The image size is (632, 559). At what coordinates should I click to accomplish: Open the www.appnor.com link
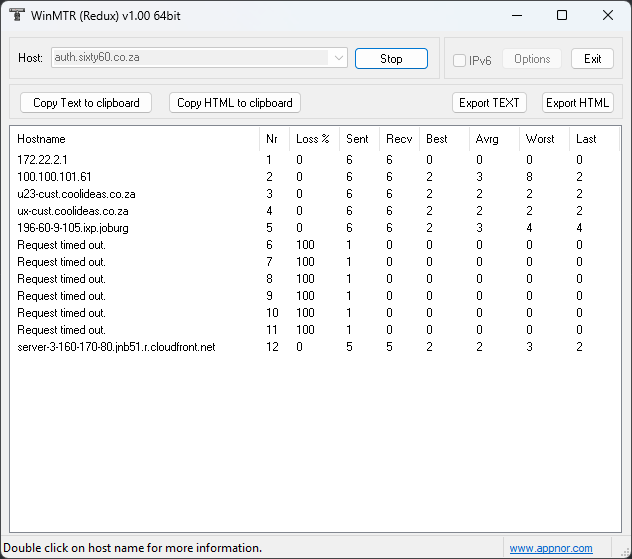[551, 548]
